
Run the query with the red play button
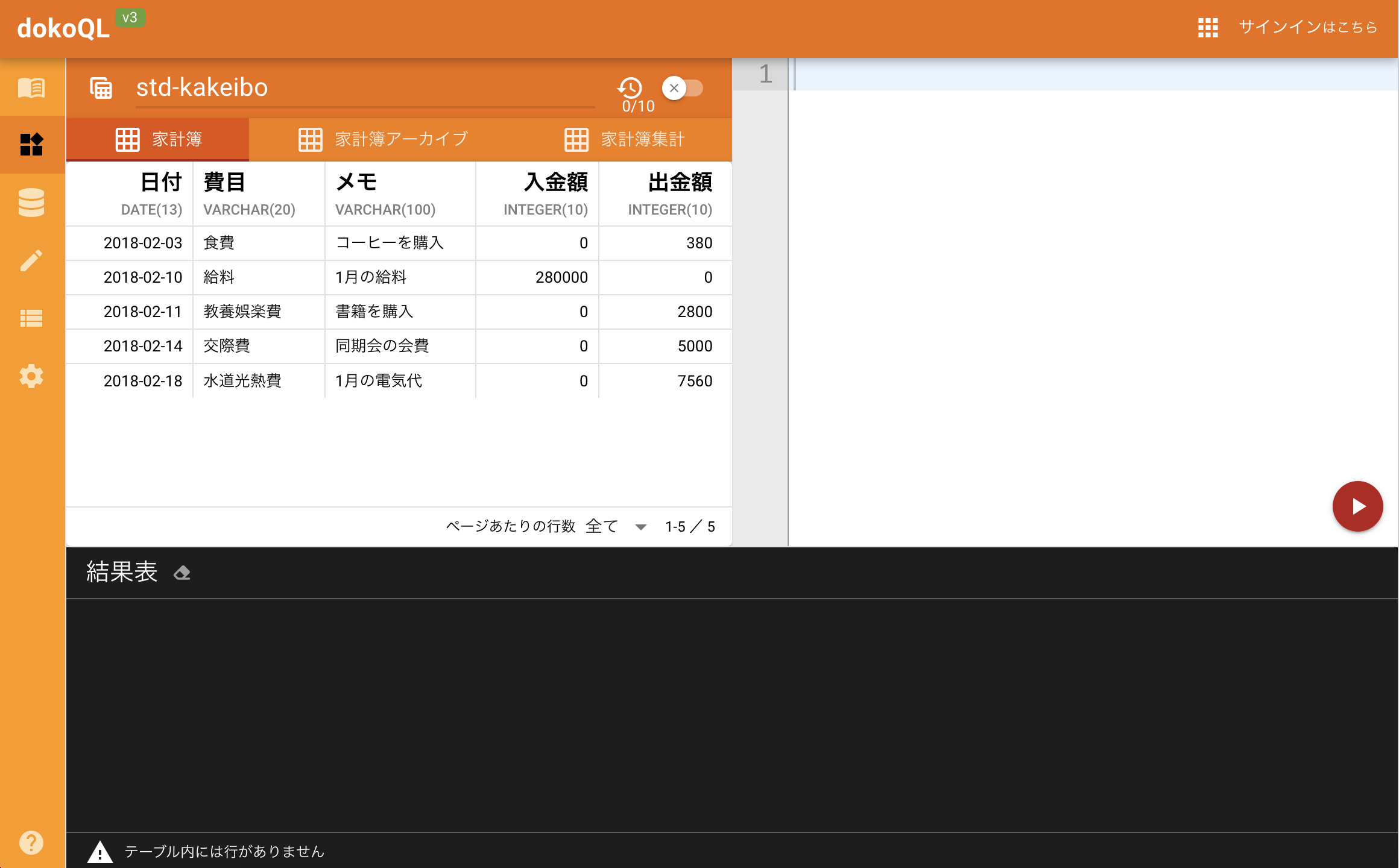1357,506
